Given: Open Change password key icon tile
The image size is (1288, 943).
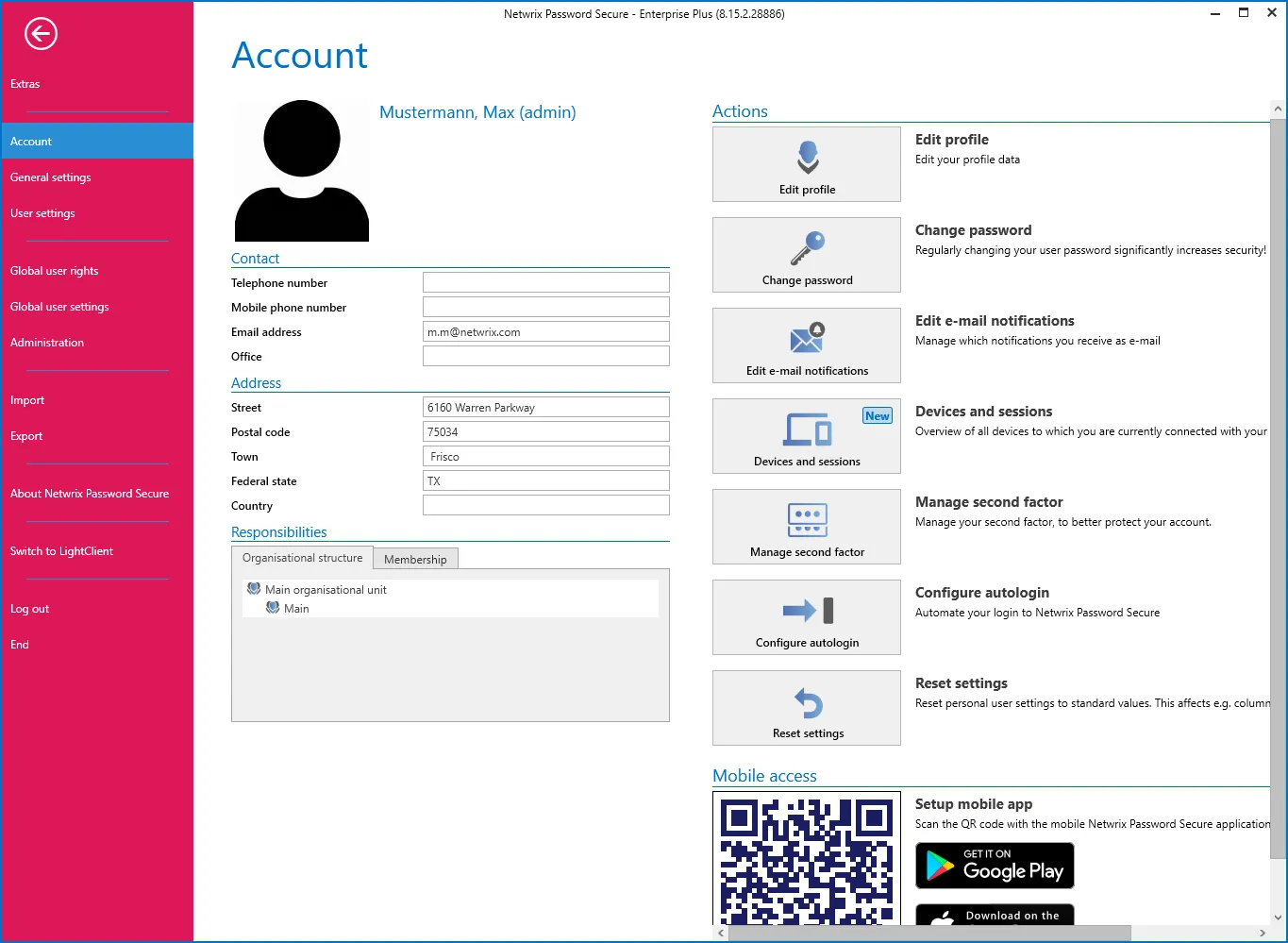Looking at the screenshot, I should (807, 255).
